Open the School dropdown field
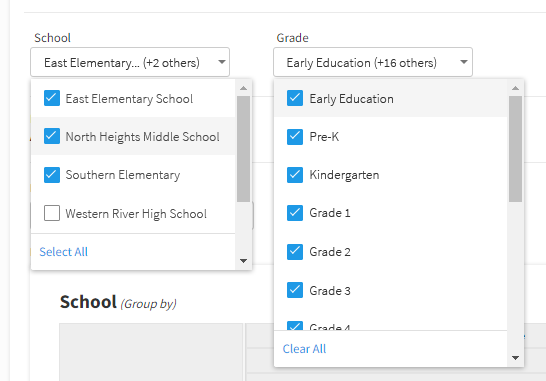The image size is (546, 381). (130, 62)
